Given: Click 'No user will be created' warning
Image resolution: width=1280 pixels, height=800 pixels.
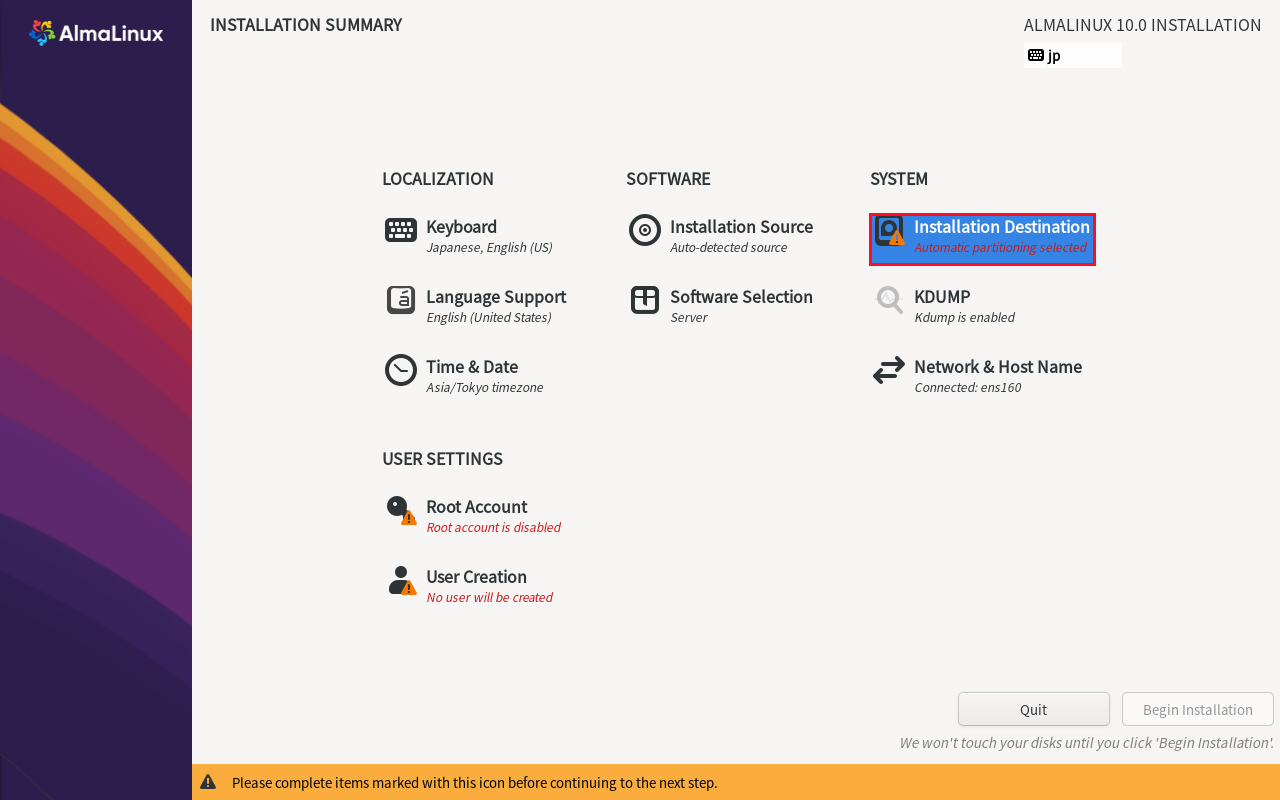Looking at the screenshot, I should [489, 598].
